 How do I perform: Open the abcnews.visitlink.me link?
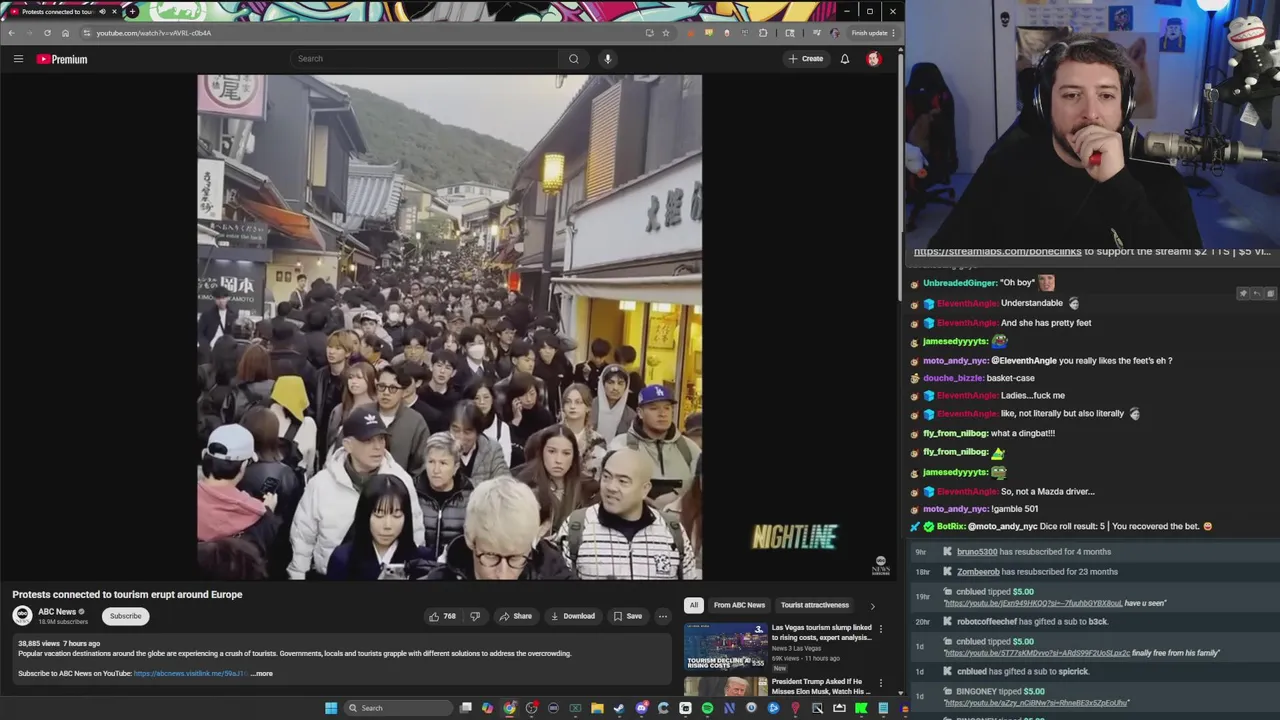pos(190,674)
